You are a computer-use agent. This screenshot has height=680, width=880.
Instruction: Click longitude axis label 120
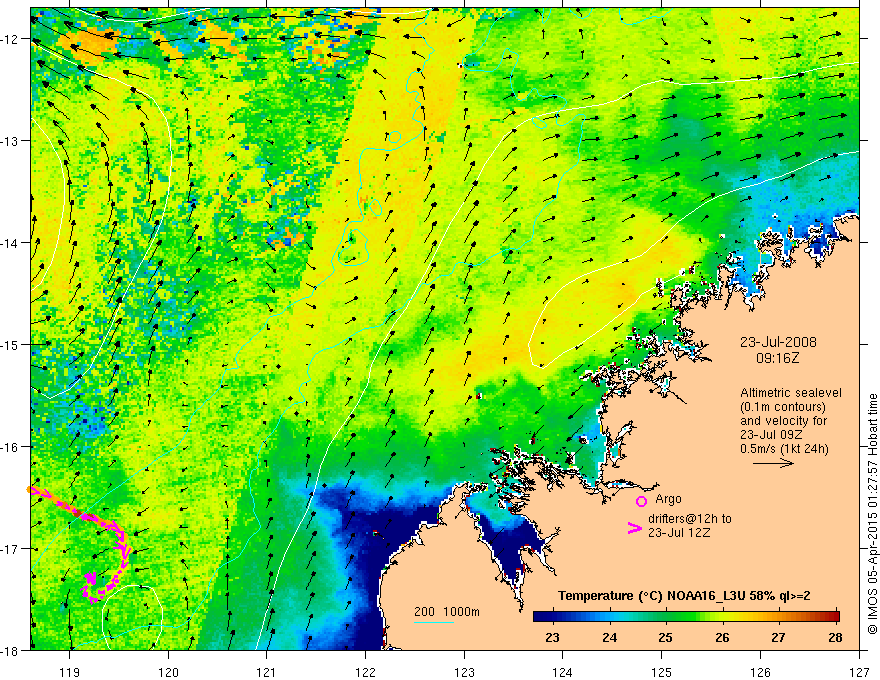(x=168, y=672)
